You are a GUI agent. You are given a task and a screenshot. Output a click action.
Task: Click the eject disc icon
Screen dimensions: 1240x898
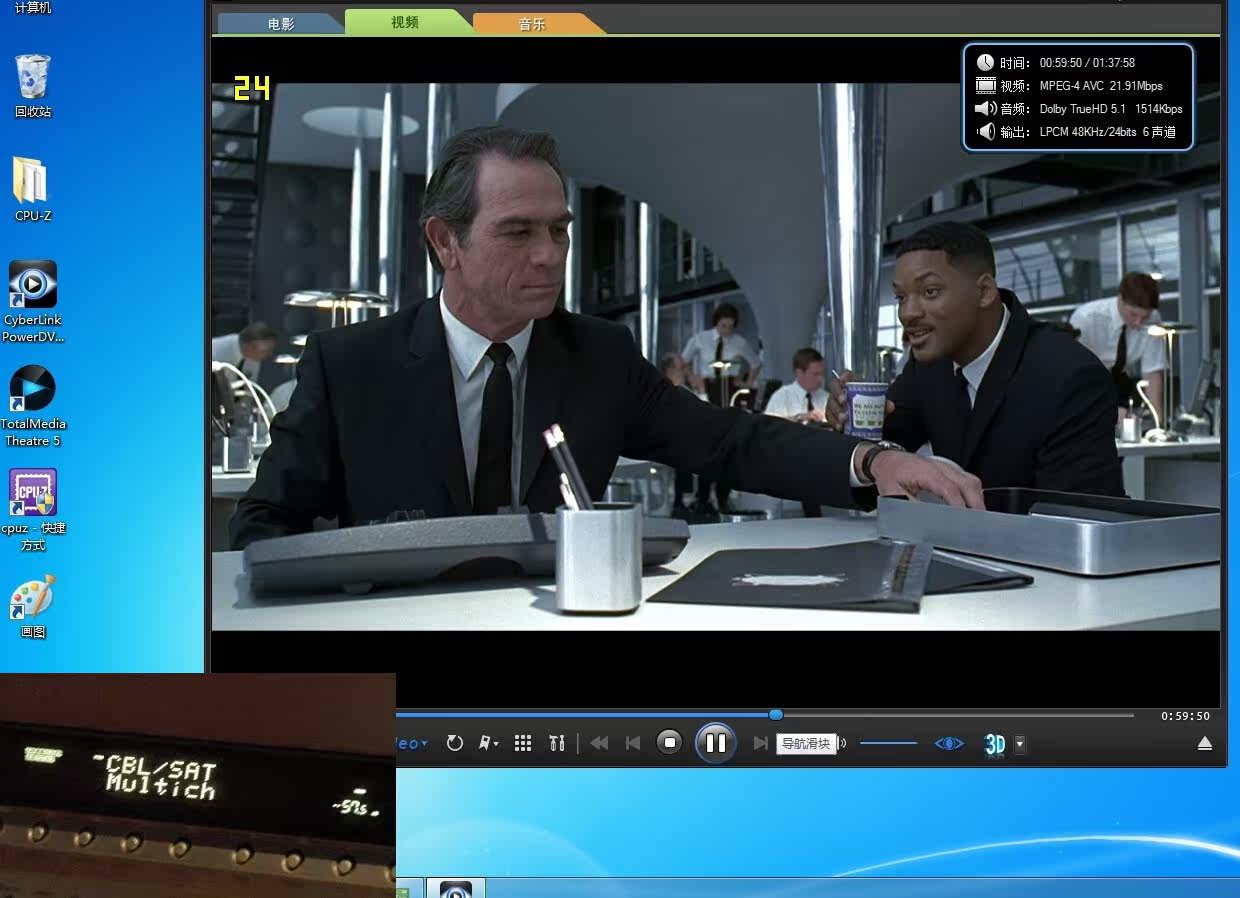[x=1205, y=743]
